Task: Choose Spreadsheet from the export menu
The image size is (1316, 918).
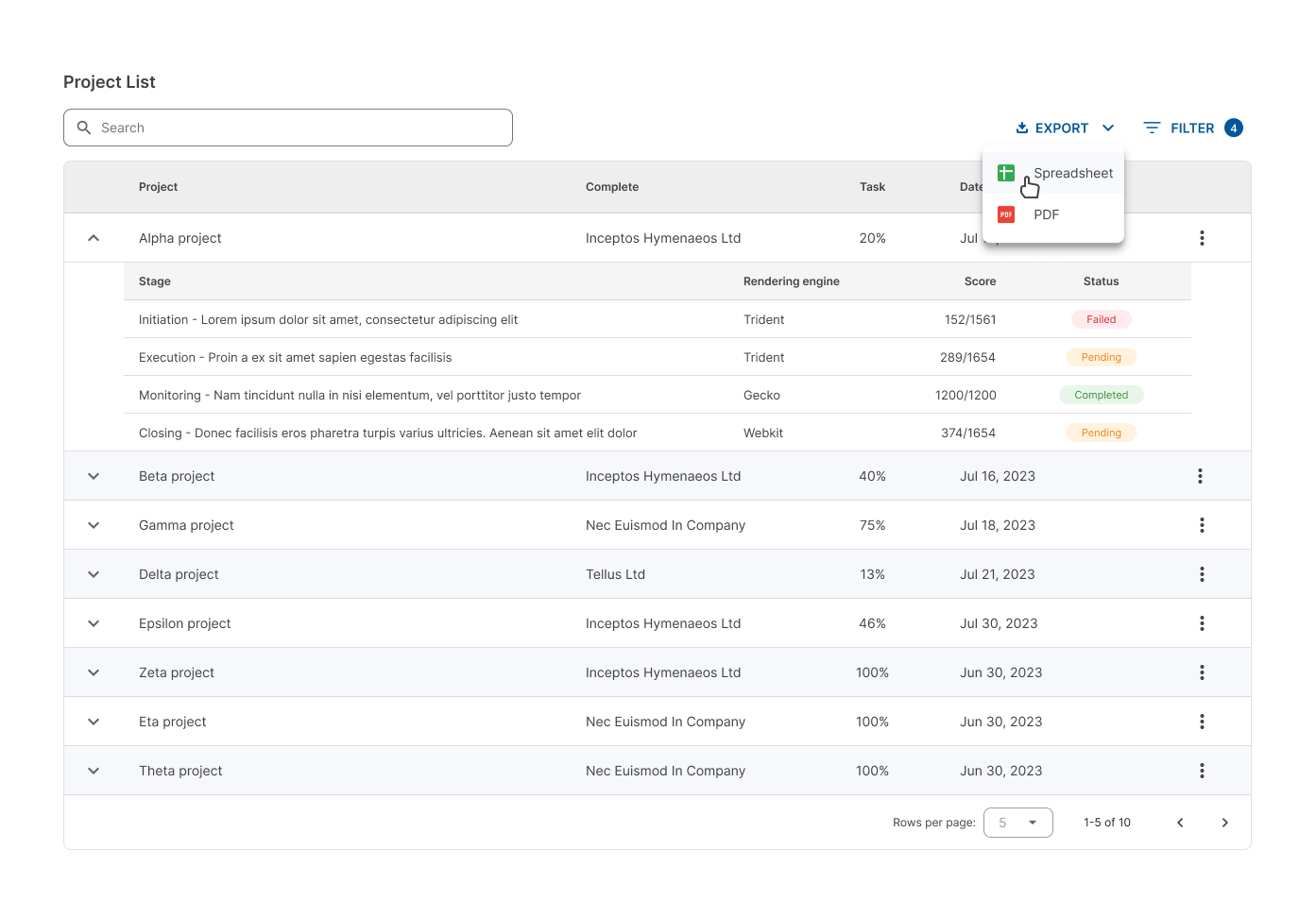Action: (x=1072, y=173)
